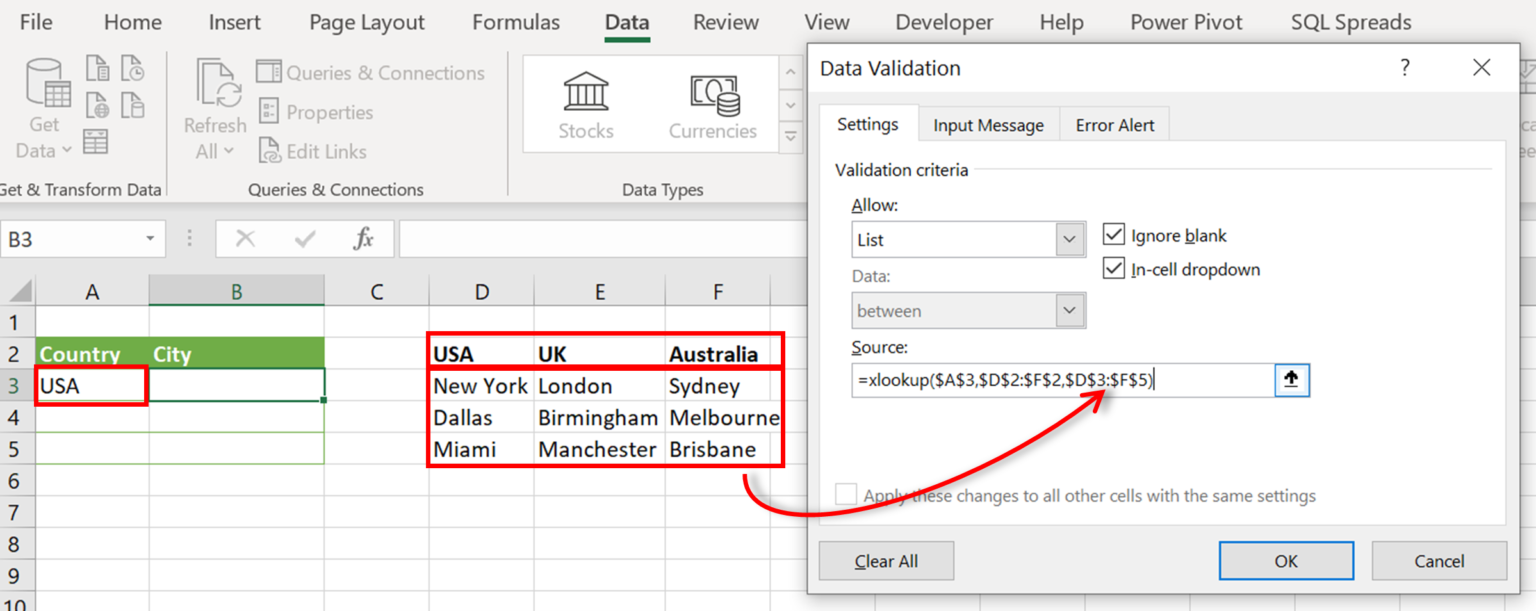Disable the In-cell dropdown option
The width and height of the screenshot is (1536, 611).
(x=1113, y=269)
